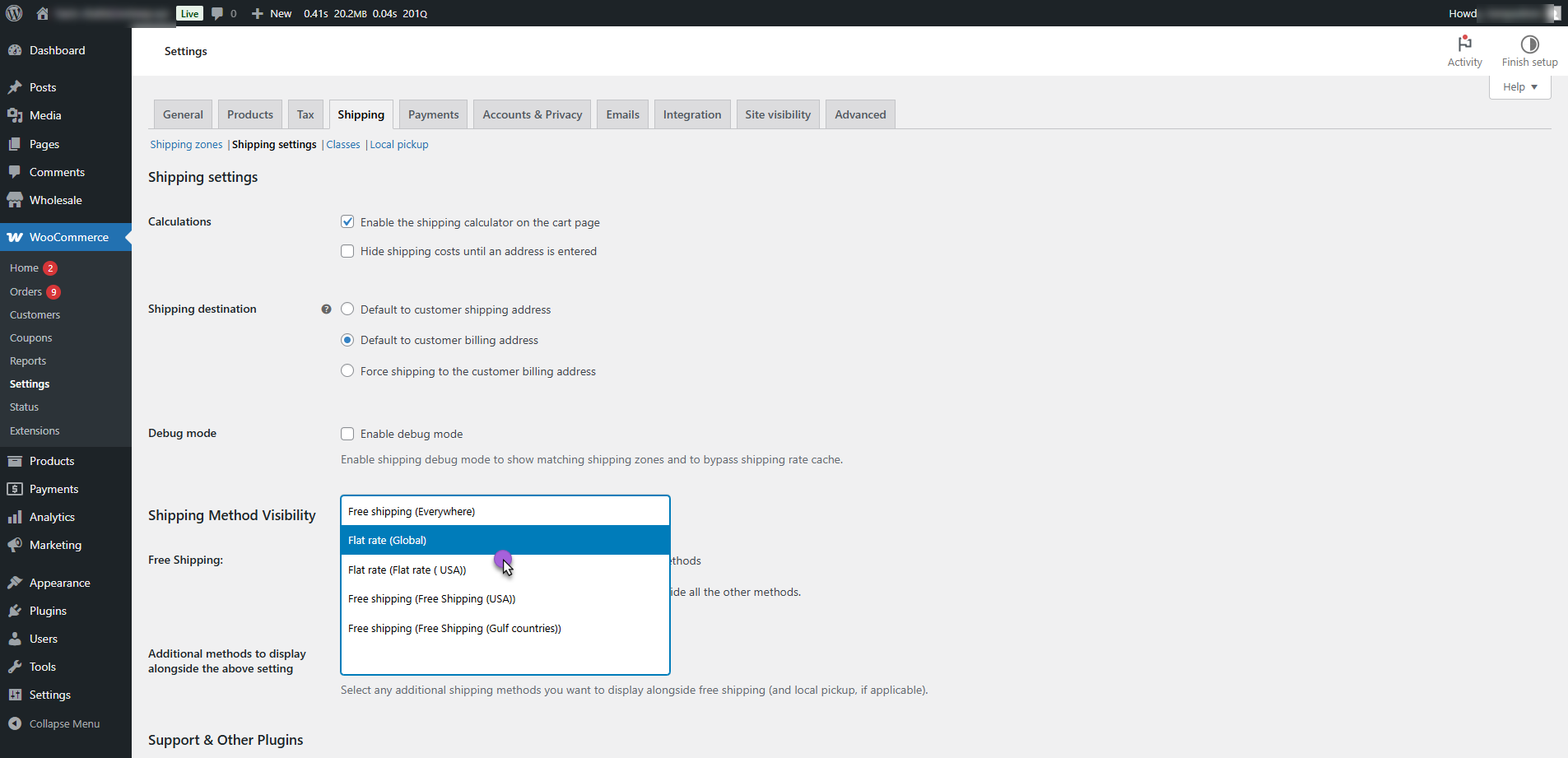This screenshot has height=758, width=1568.
Task: Choose Free shipping (Free Shipping (USA)) option
Action: coord(505,598)
